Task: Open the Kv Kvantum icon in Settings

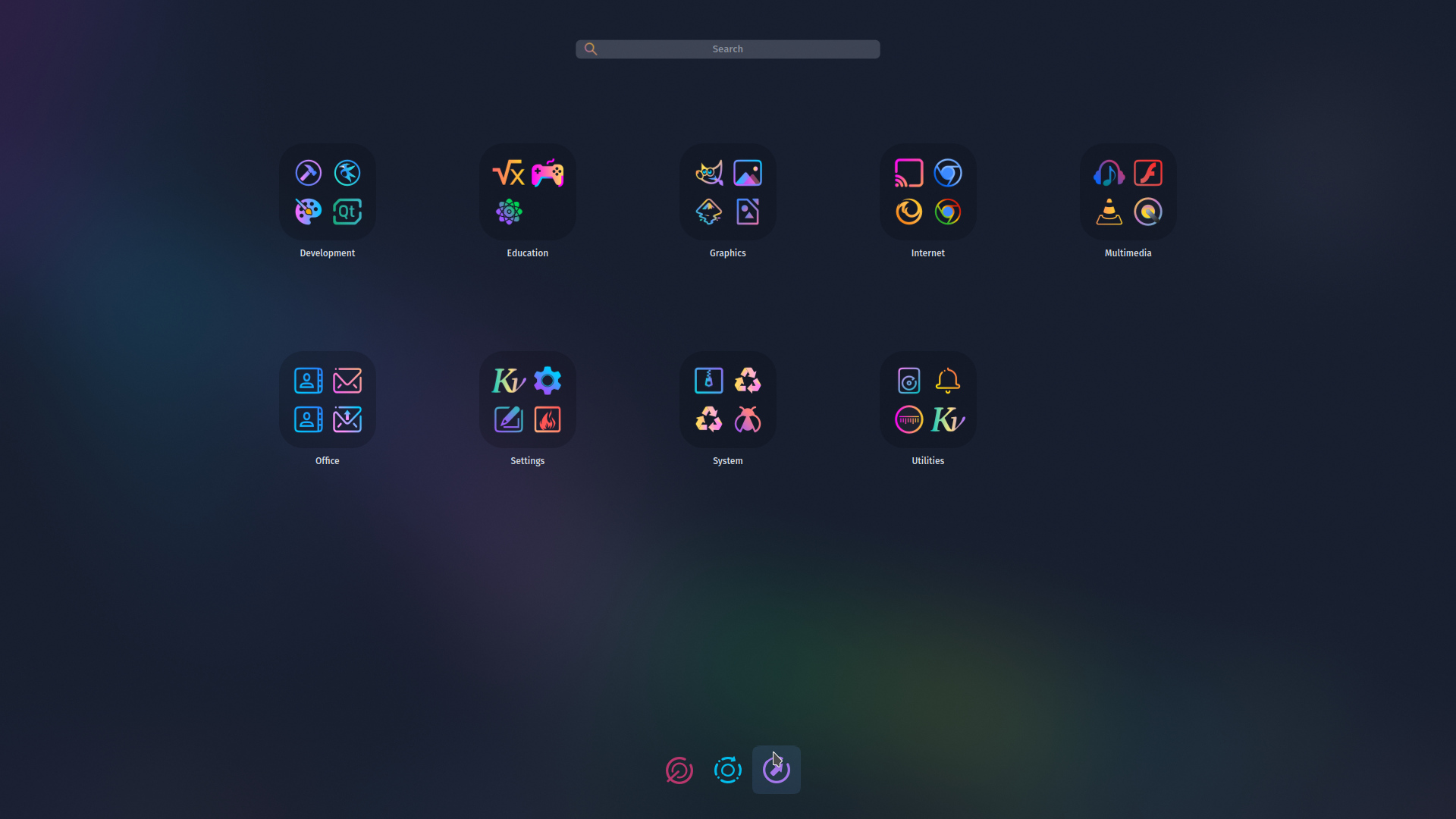Action: click(x=508, y=381)
